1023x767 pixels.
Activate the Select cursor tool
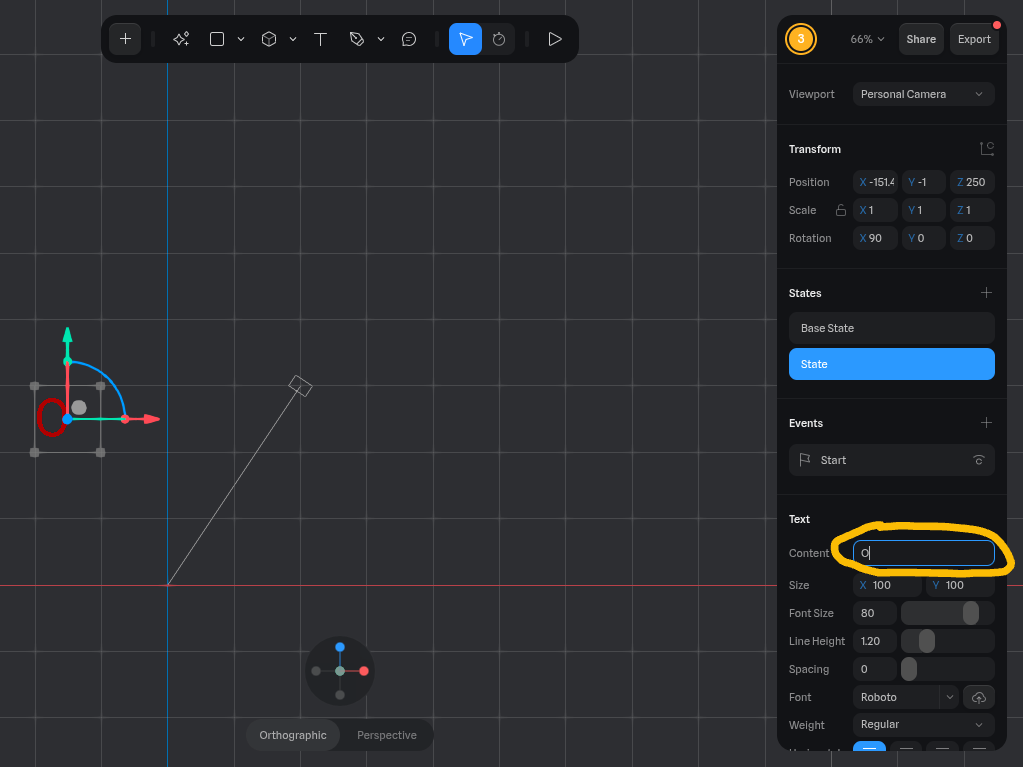(465, 39)
